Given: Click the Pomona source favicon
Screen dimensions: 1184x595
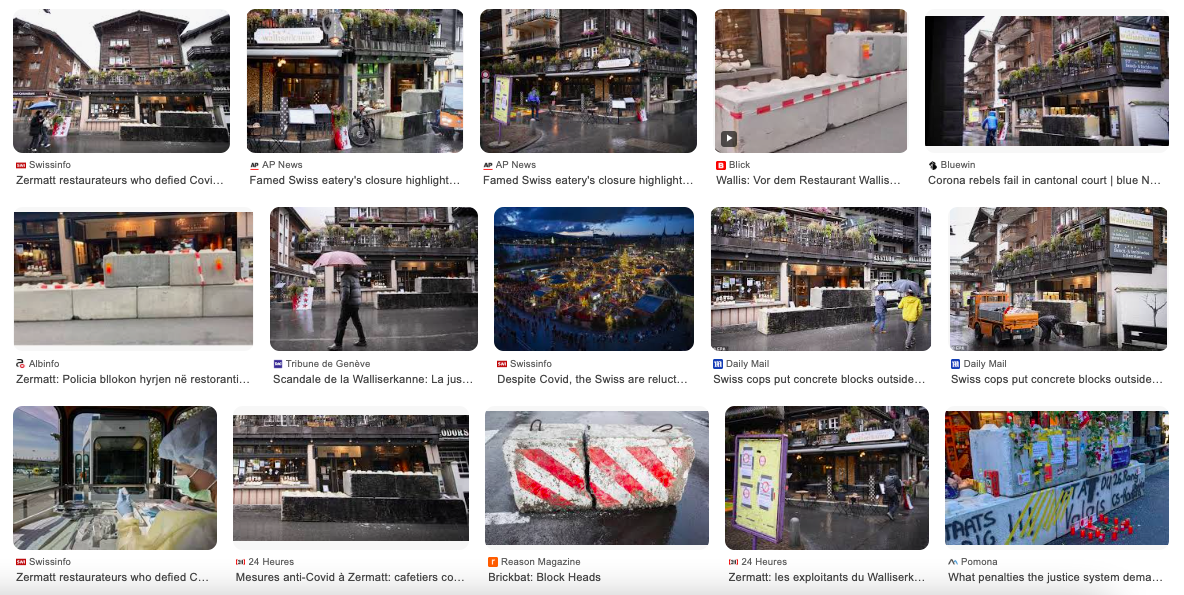Looking at the screenshot, I should point(953,562).
